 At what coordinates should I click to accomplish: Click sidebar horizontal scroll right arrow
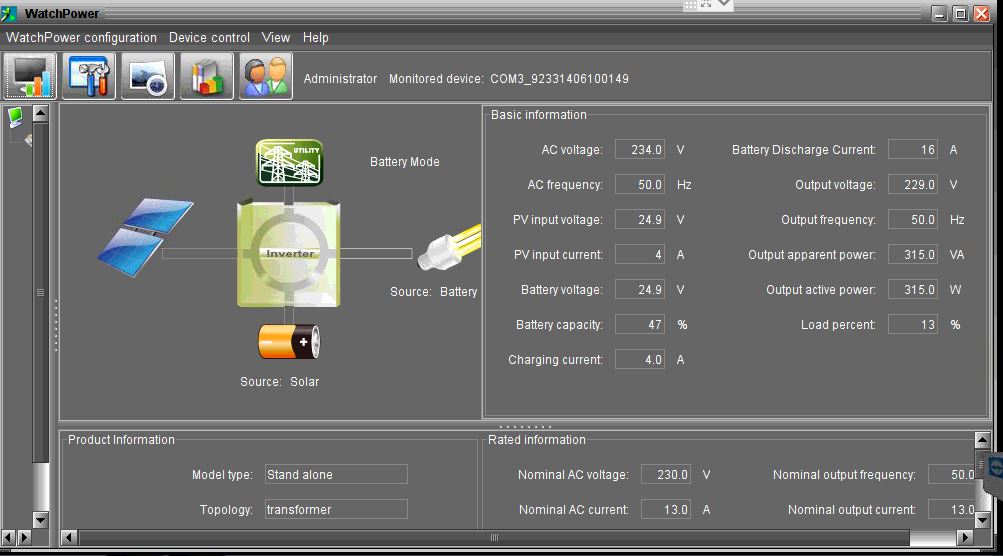coord(24,537)
